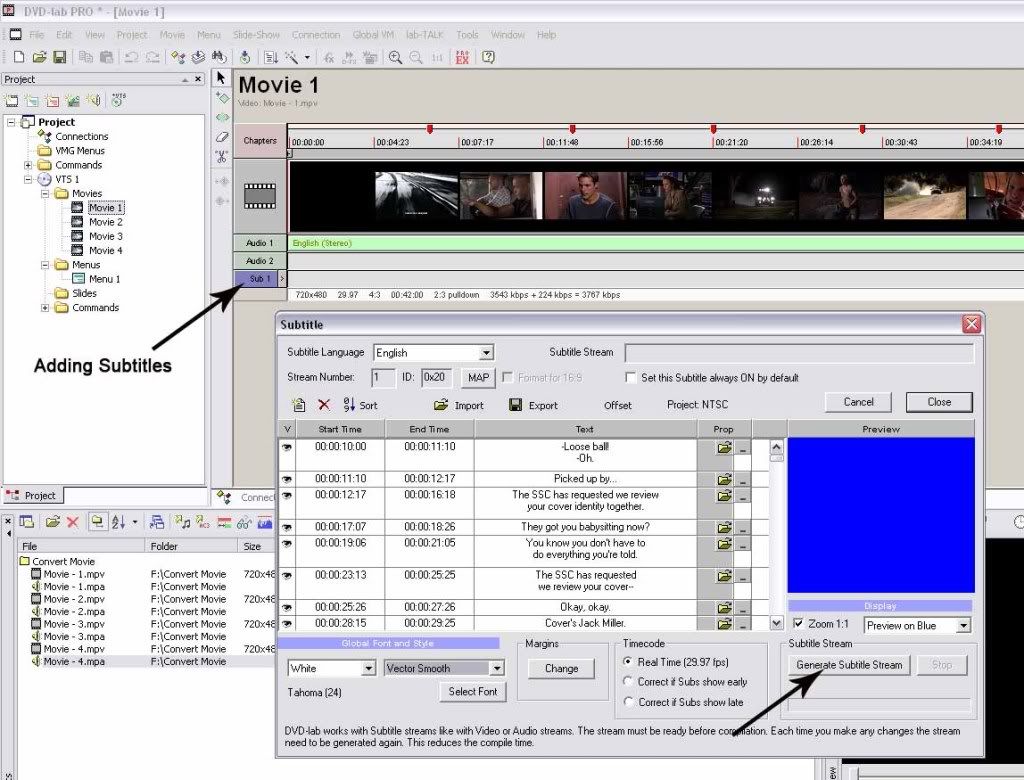The height and width of the screenshot is (780, 1024).
Task: Click the down arrow of the subtitle list scrollbar
Action: [776, 623]
